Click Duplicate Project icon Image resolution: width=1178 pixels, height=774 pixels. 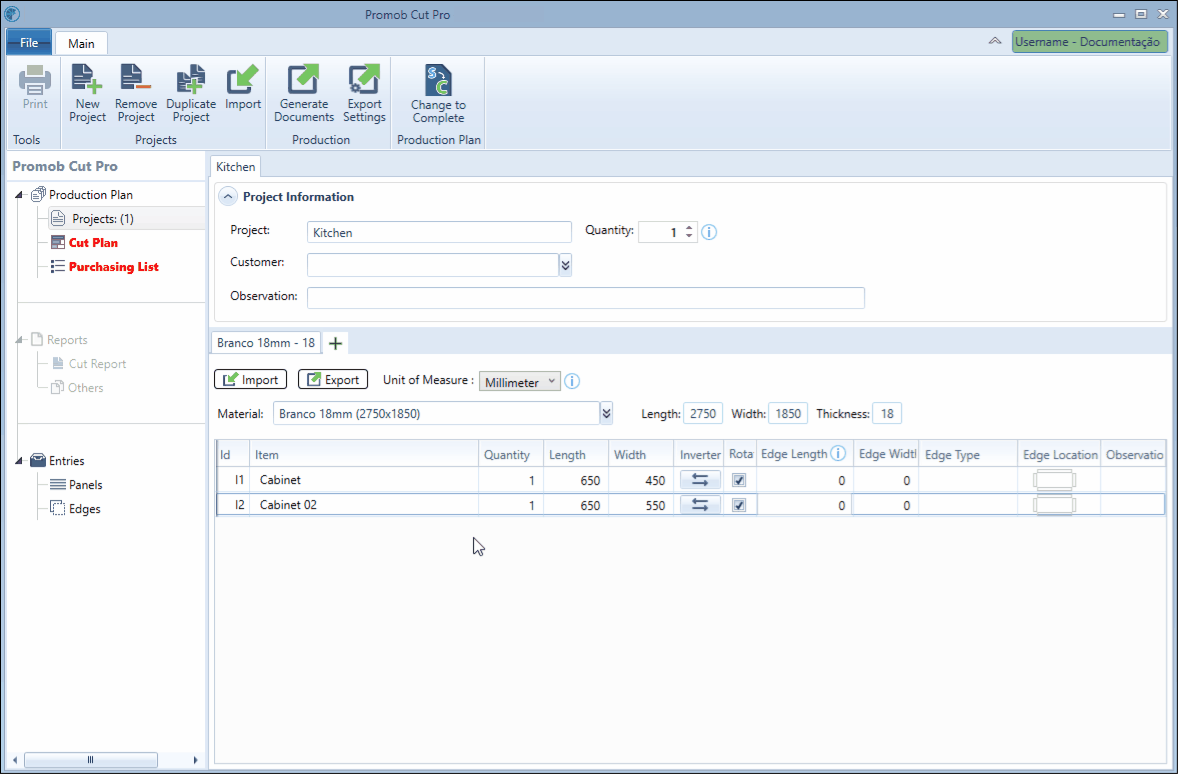(x=191, y=80)
